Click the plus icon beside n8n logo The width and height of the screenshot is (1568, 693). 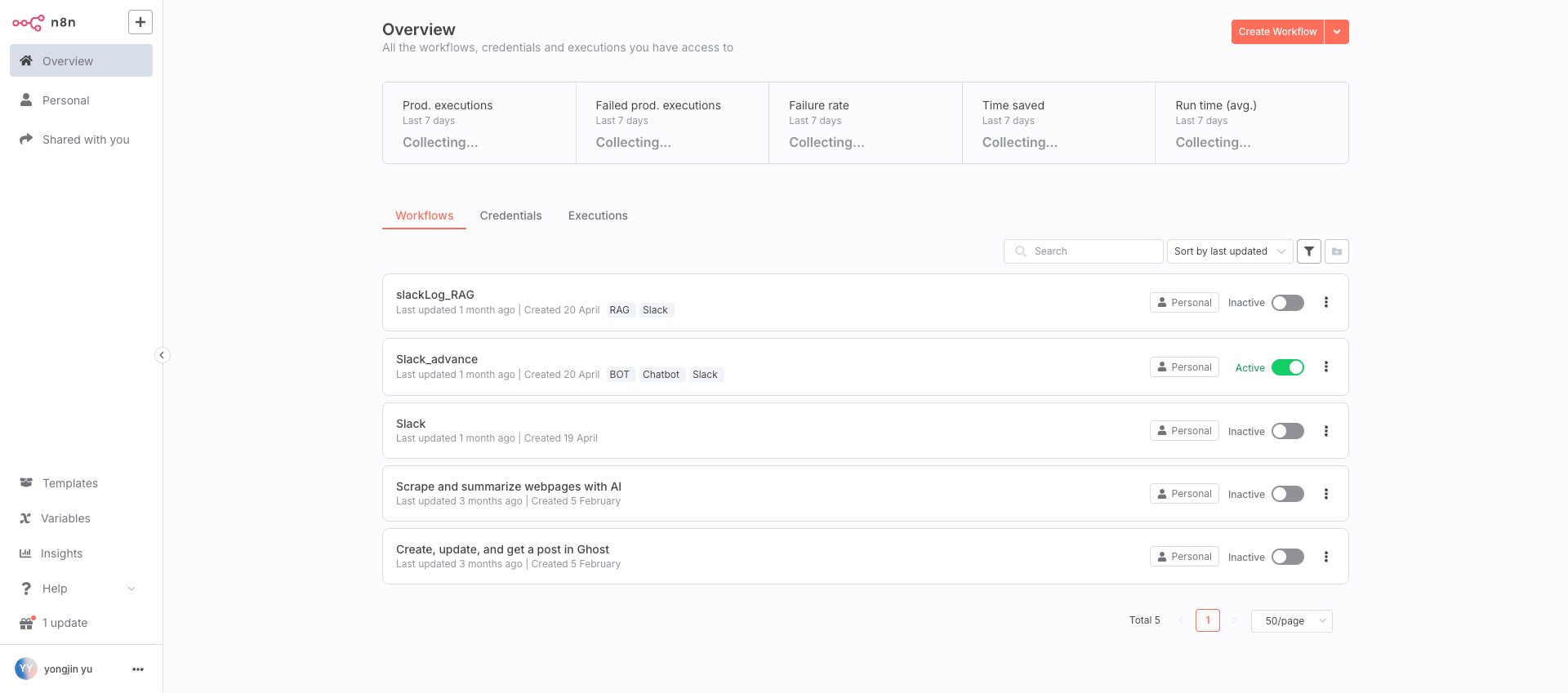tap(140, 22)
